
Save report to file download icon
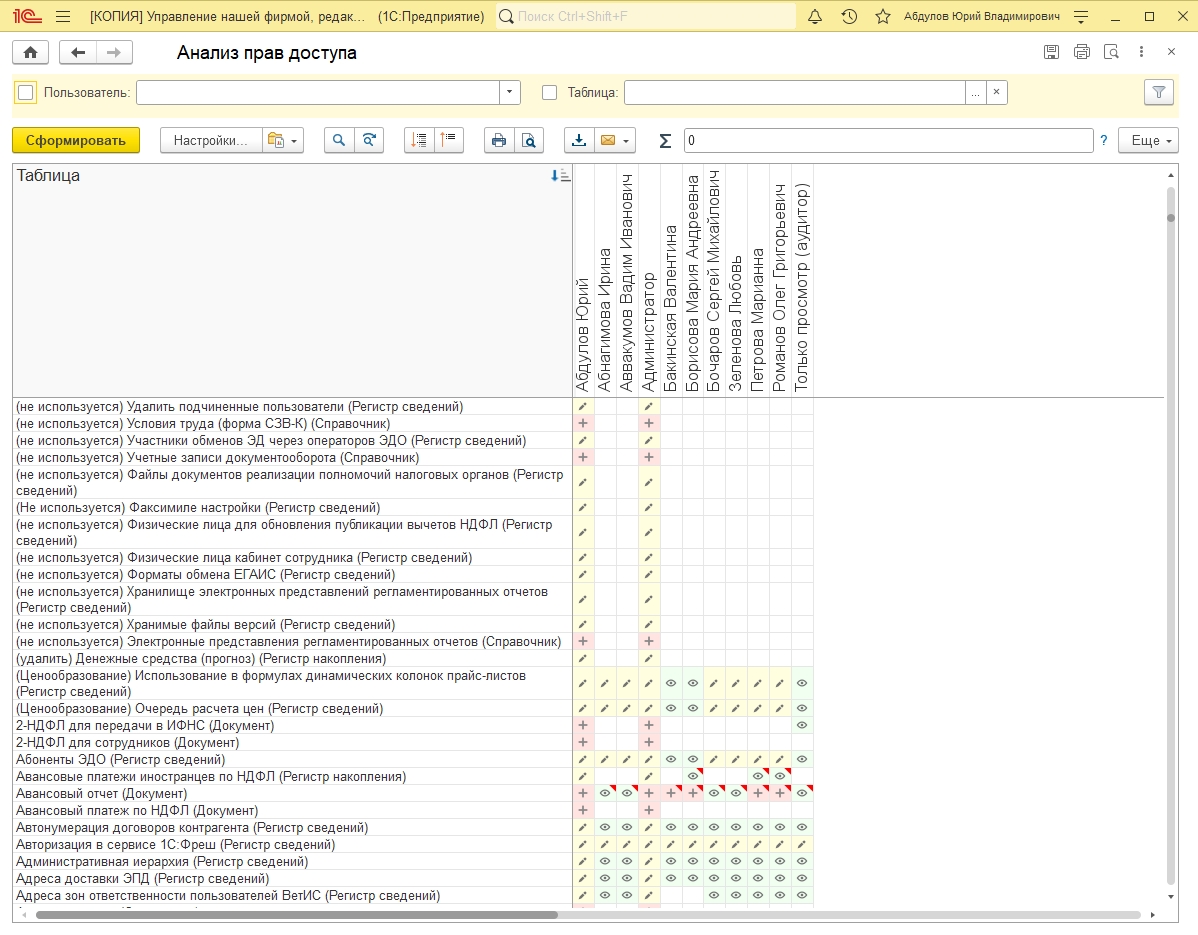coord(579,141)
